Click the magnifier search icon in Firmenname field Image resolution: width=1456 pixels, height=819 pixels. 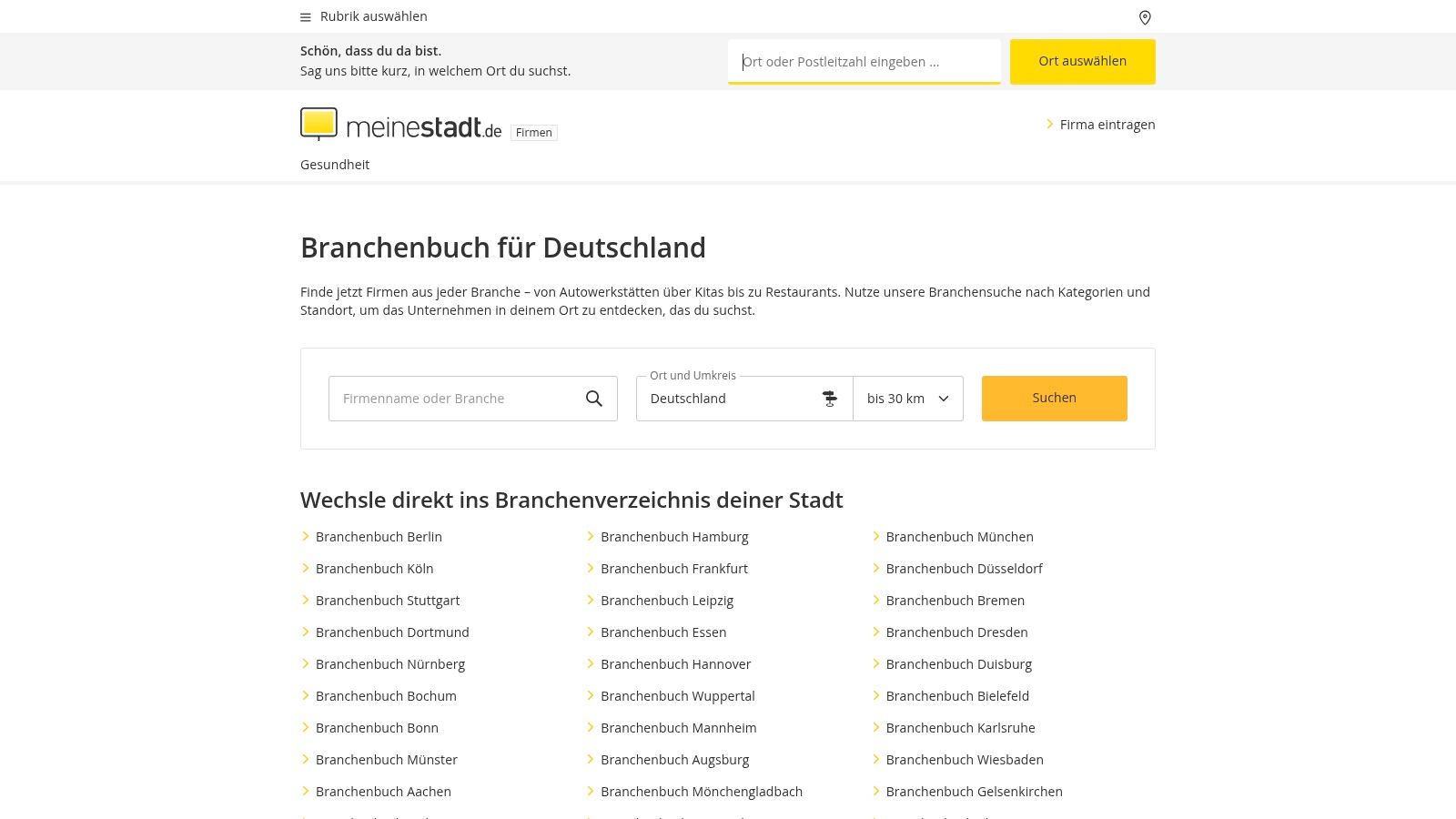[594, 399]
